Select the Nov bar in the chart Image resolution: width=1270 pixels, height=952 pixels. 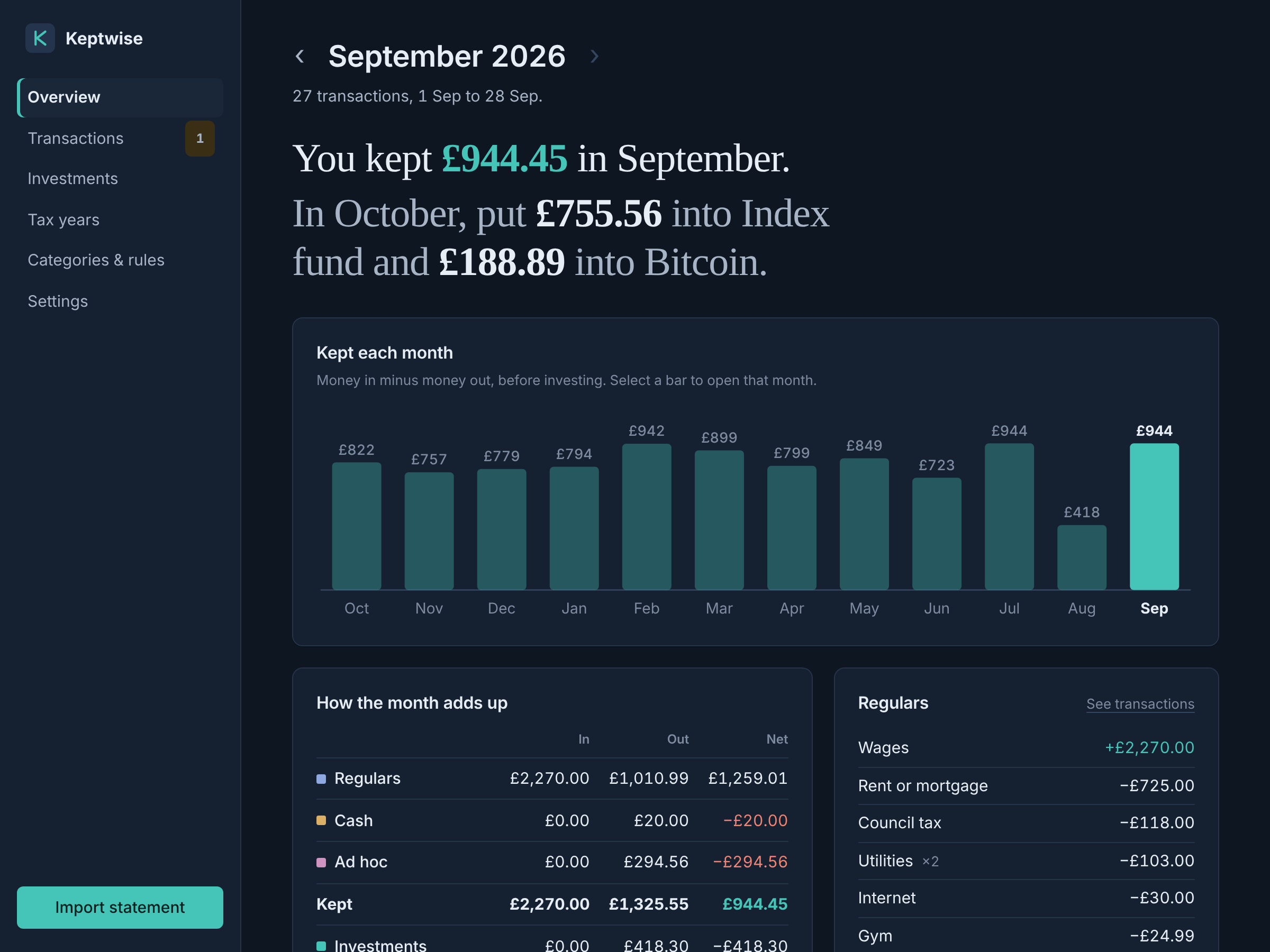[429, 531]
